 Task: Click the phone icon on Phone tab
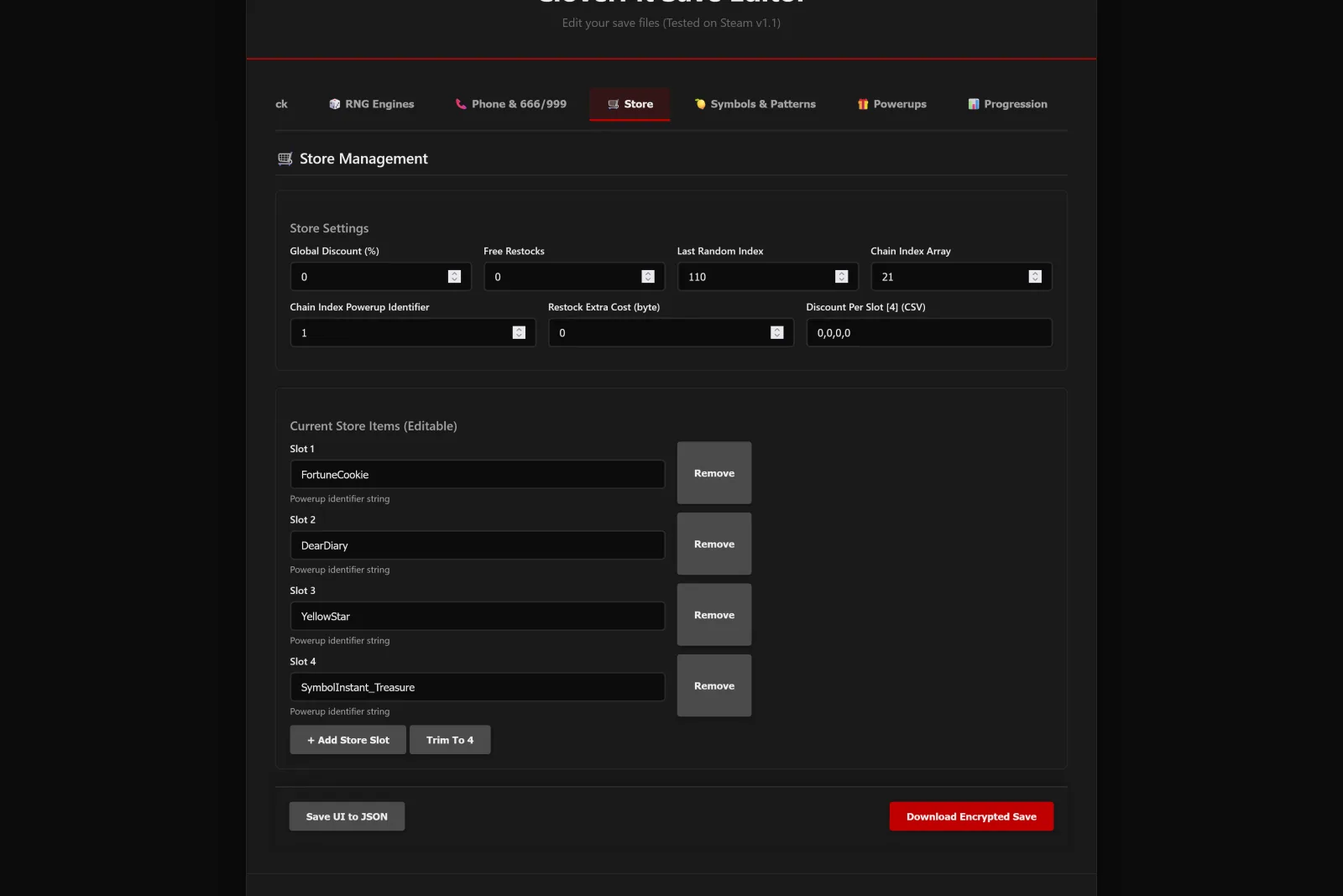pos(461,104)
